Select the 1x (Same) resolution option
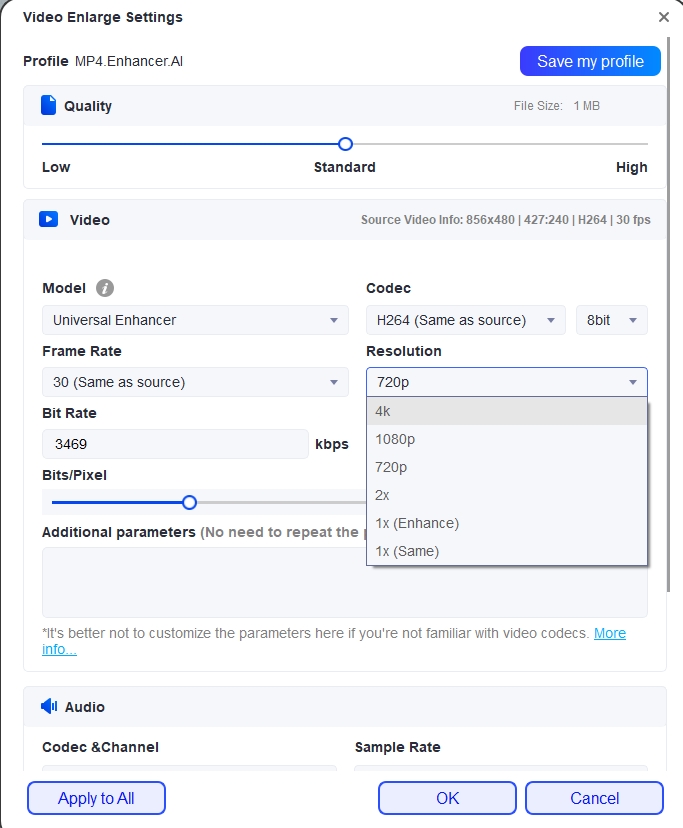 pyautogui.click(x=450, y=551)
